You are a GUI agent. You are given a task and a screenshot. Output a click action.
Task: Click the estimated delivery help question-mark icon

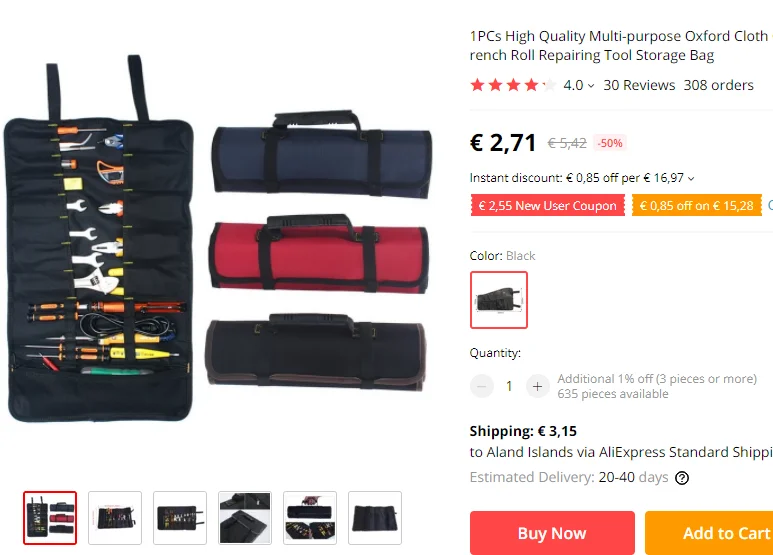(682, 478)
